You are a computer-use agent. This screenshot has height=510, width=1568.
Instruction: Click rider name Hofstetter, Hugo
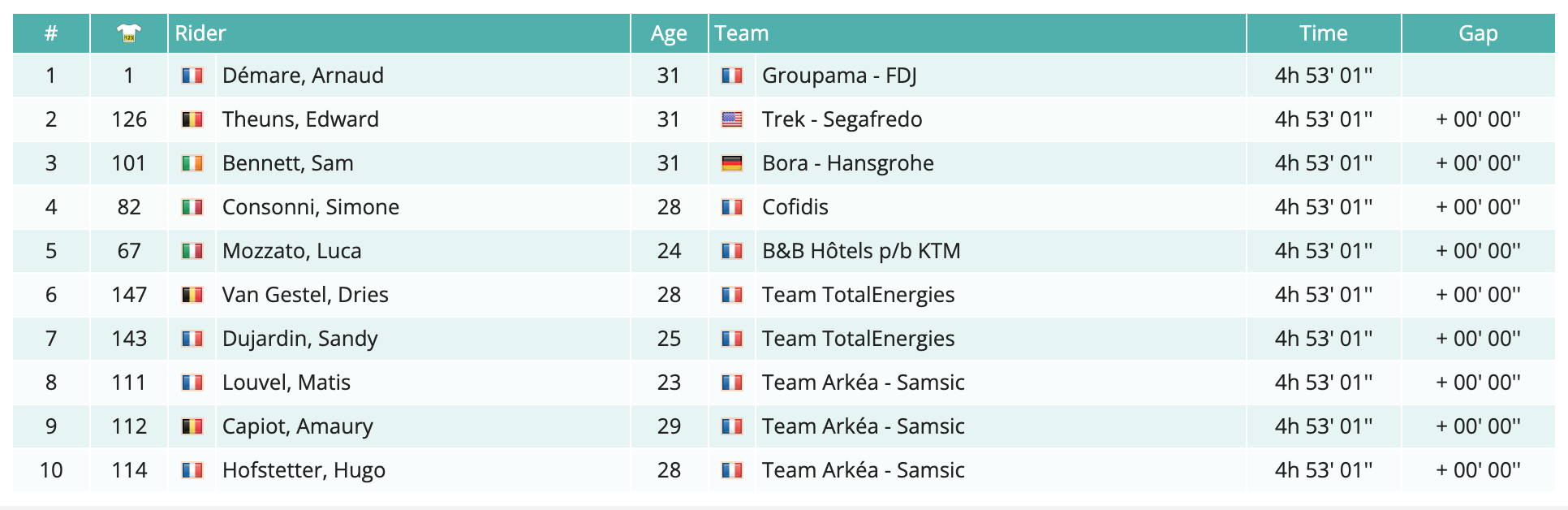[x=304, y=470]
